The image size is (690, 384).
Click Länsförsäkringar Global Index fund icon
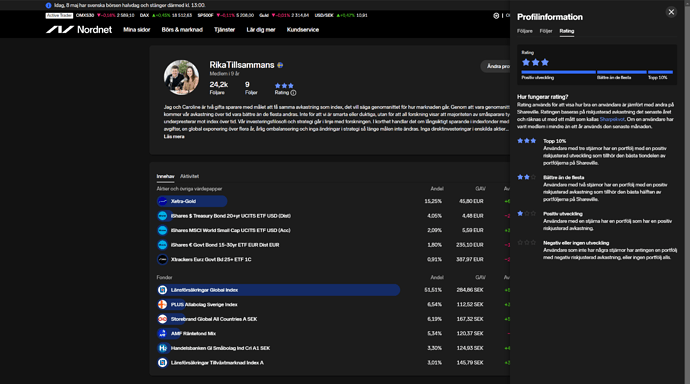162,290
